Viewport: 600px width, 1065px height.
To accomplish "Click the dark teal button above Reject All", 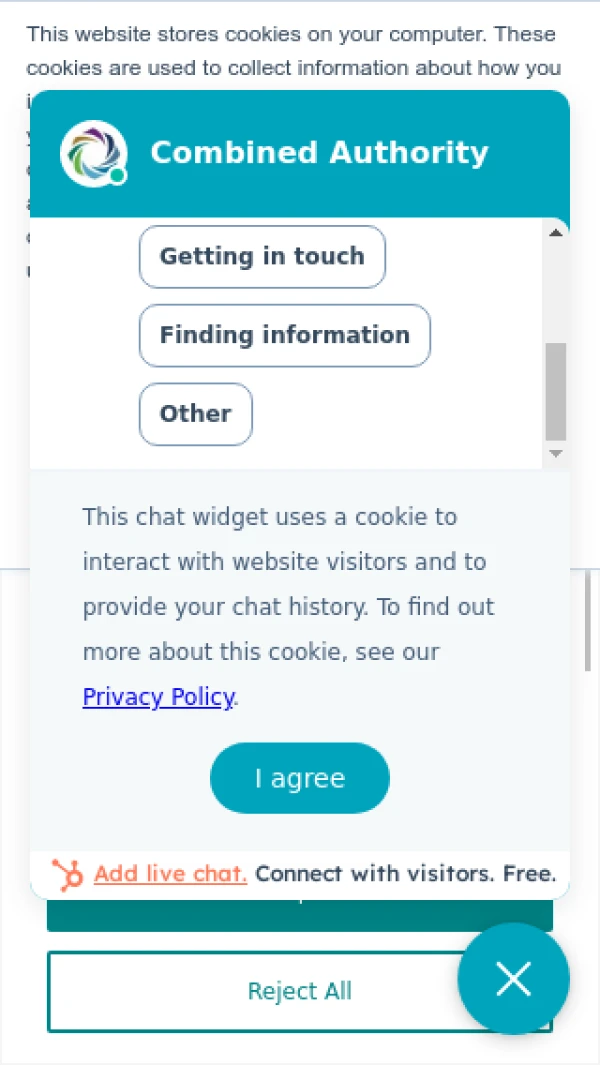I will (299, 912).
